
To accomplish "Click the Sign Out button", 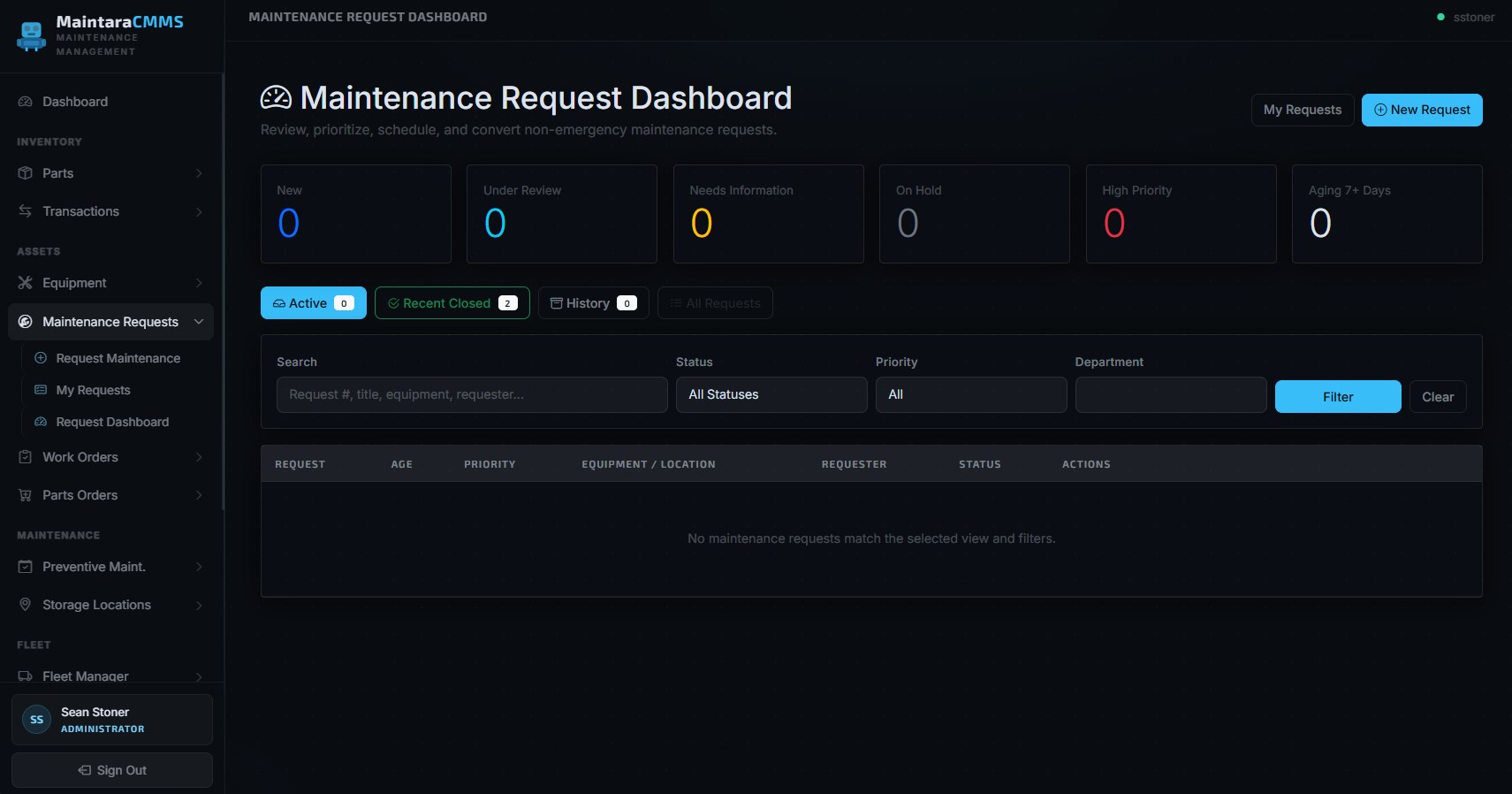I will click(112, 770).
